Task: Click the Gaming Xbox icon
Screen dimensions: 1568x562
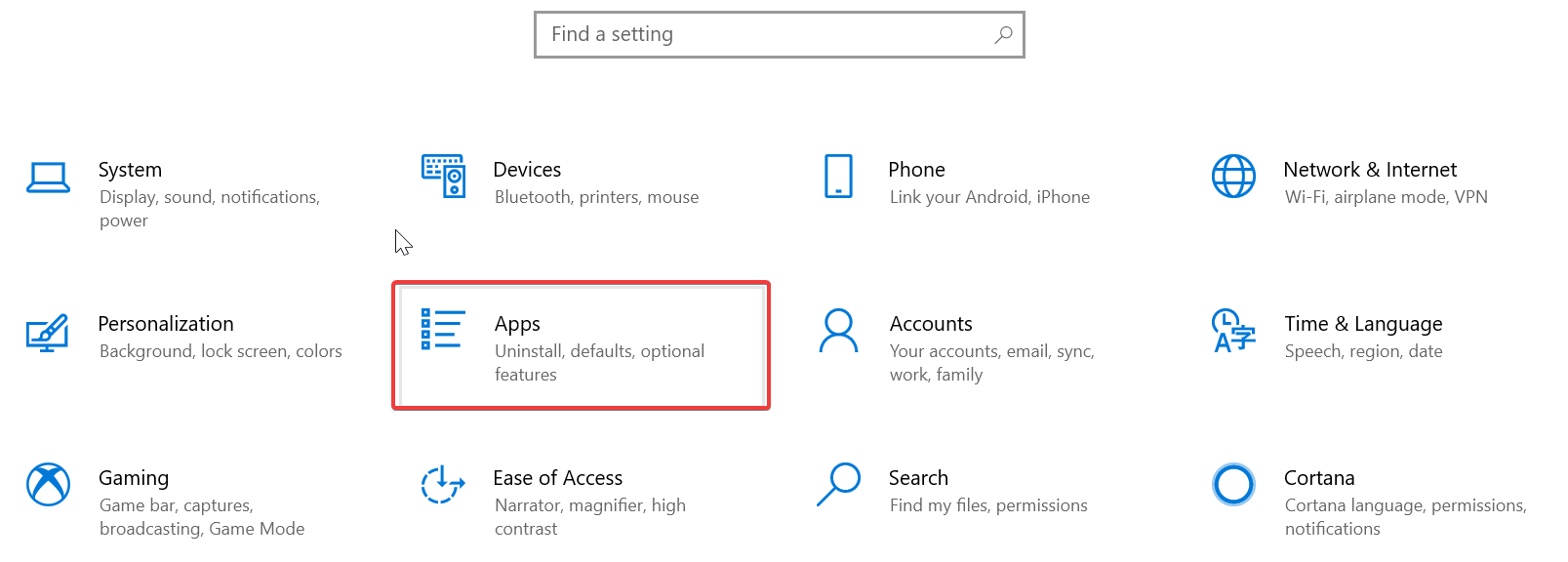Action: (x=48, y=485)
